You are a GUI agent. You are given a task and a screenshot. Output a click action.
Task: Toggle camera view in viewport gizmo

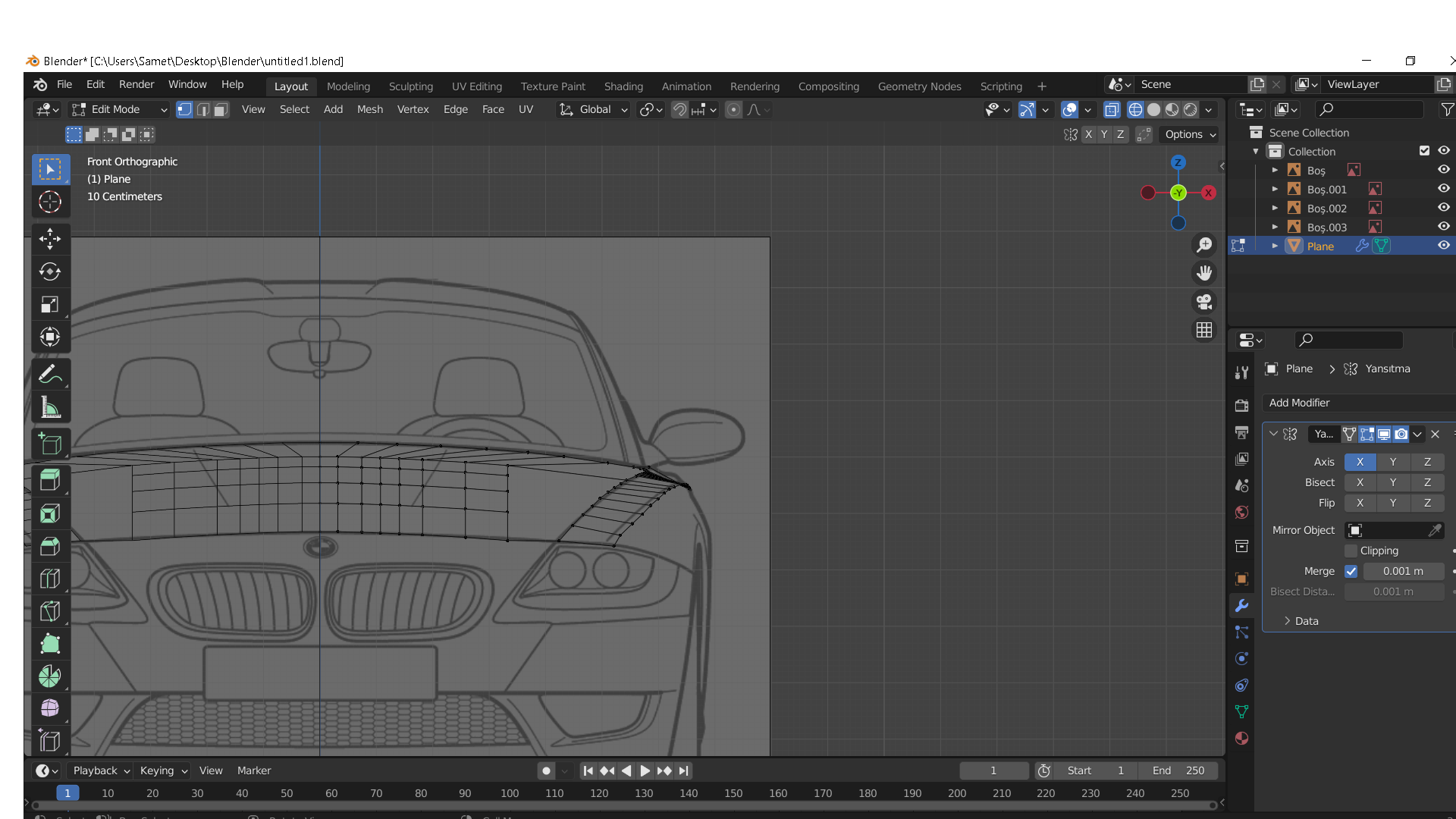pyautogui.click(x=1204, y=302)
